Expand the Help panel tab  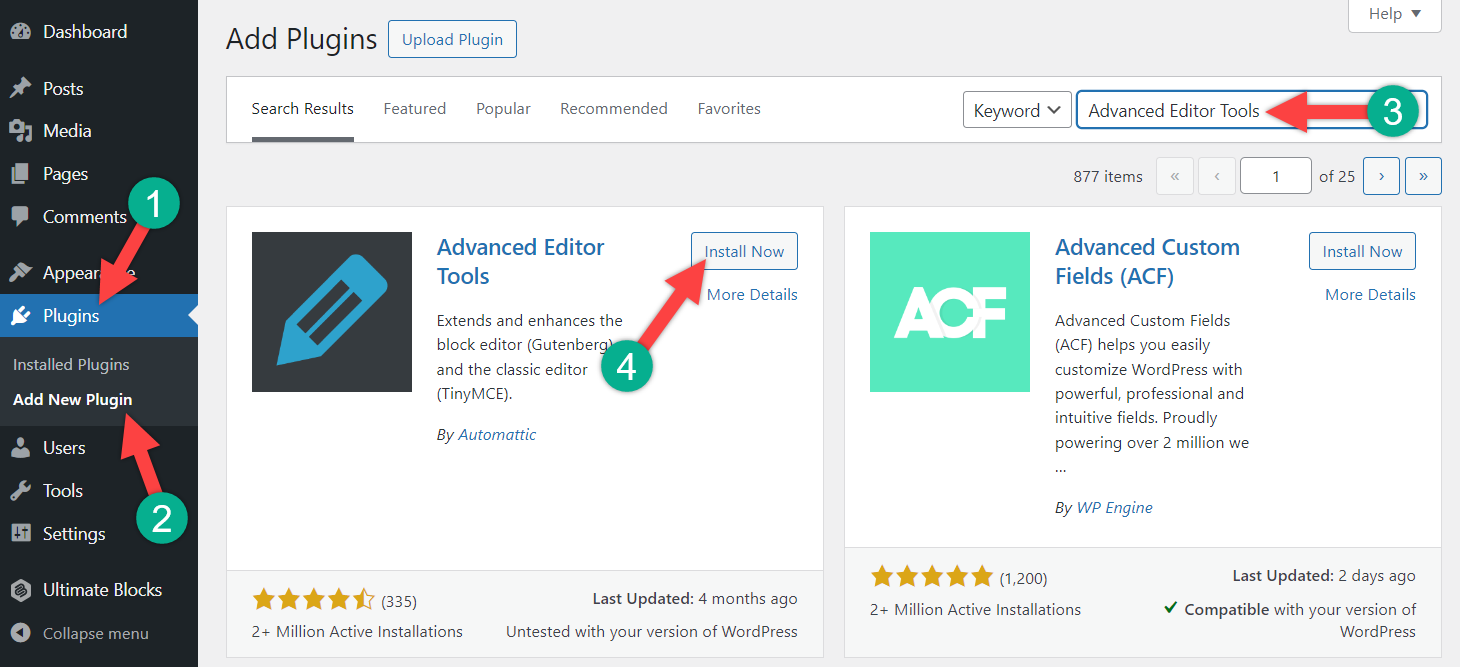pos(1395,14)
